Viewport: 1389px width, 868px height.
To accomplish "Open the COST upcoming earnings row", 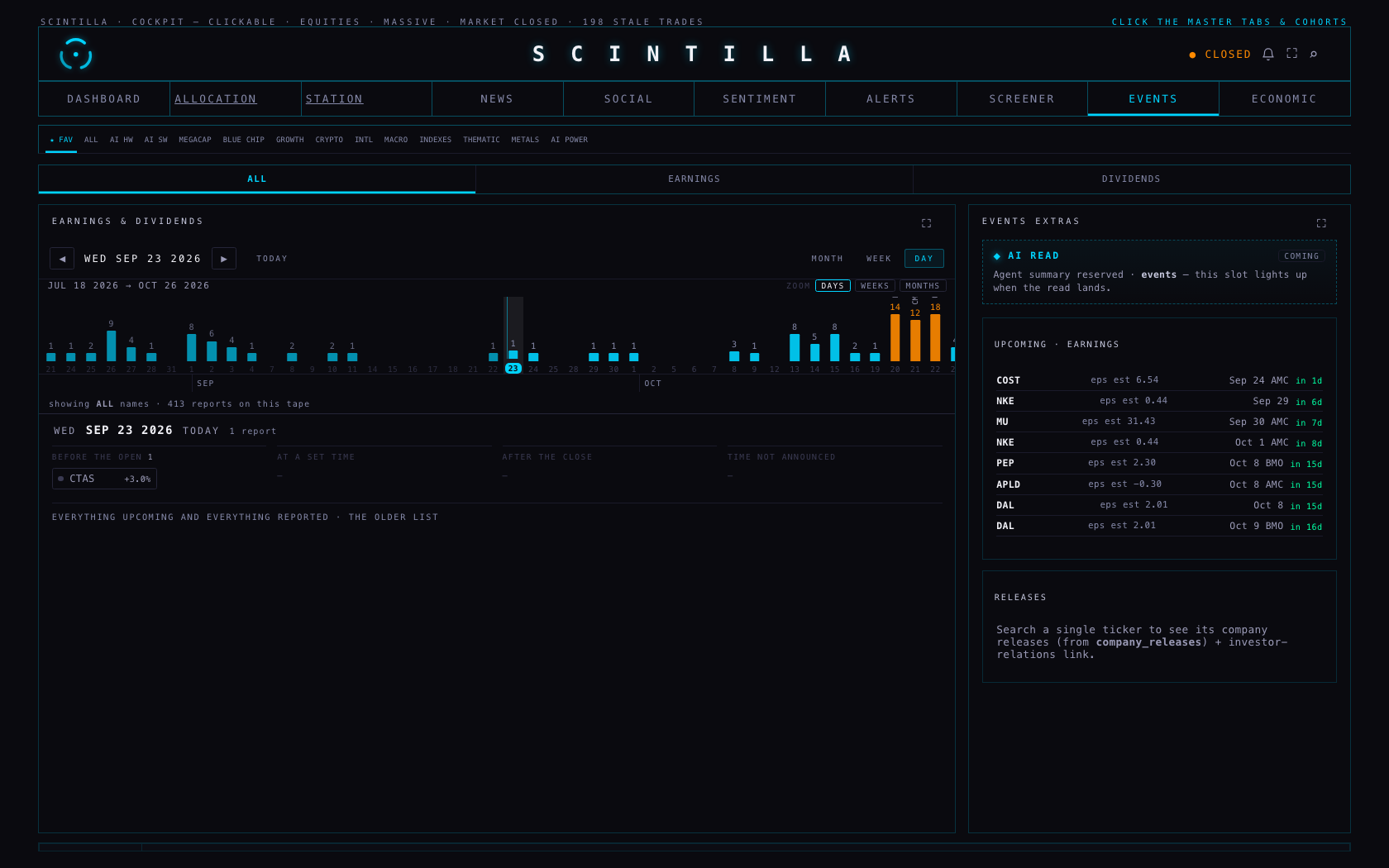I will (1159, 380).
